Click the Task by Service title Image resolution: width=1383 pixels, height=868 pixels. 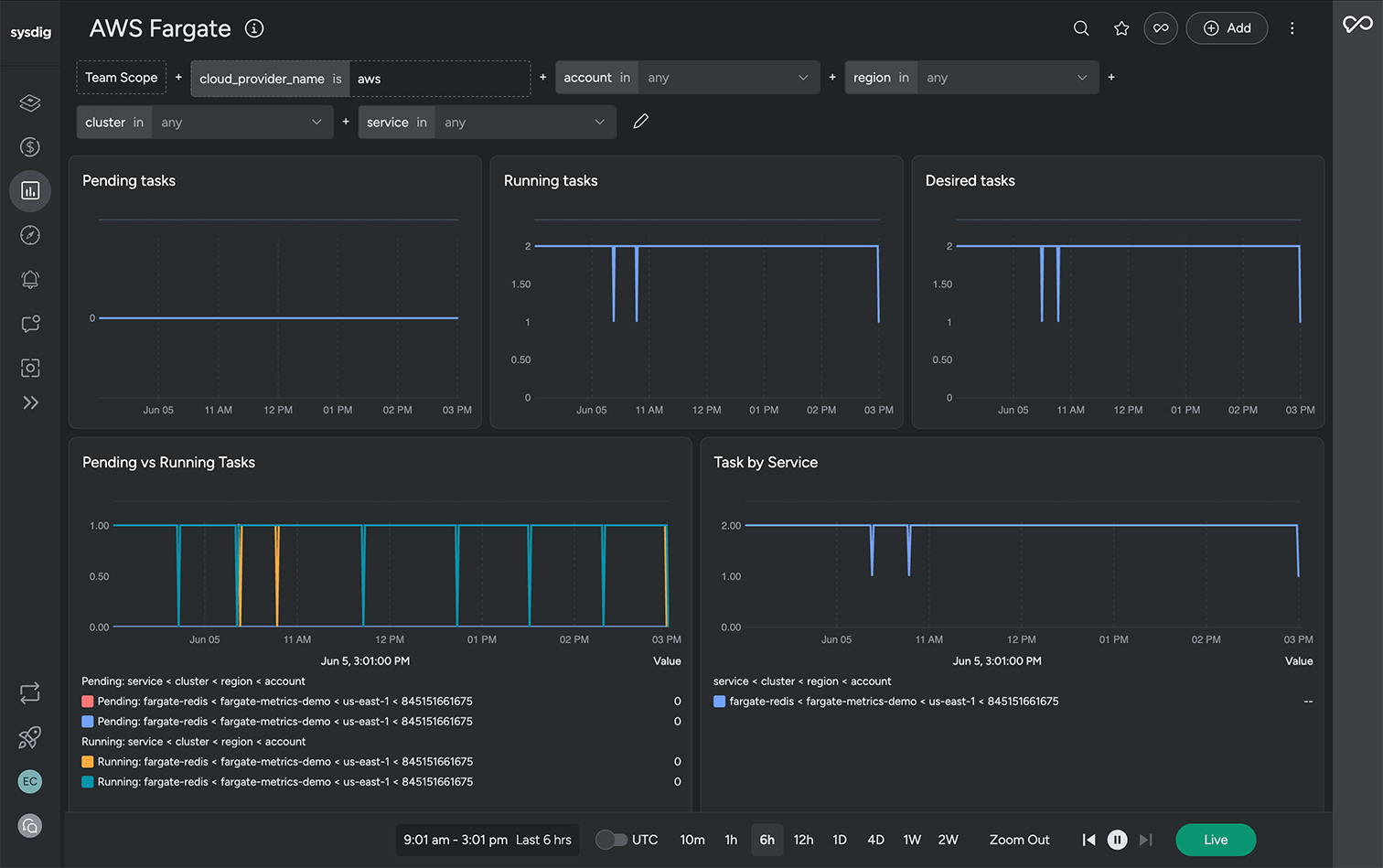tap(766, 463)
